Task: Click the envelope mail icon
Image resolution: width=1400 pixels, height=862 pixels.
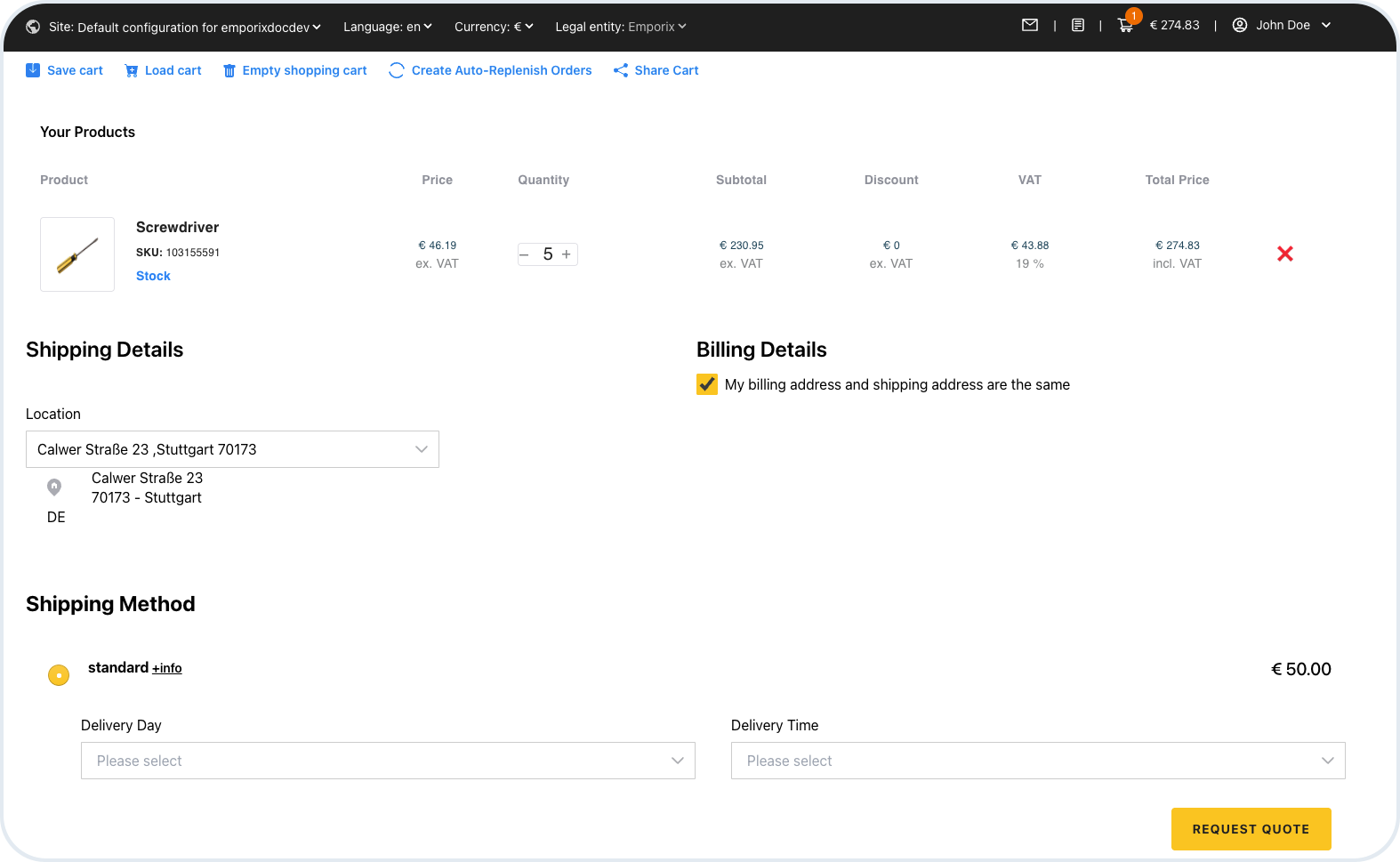Action: pos(1030,26)
